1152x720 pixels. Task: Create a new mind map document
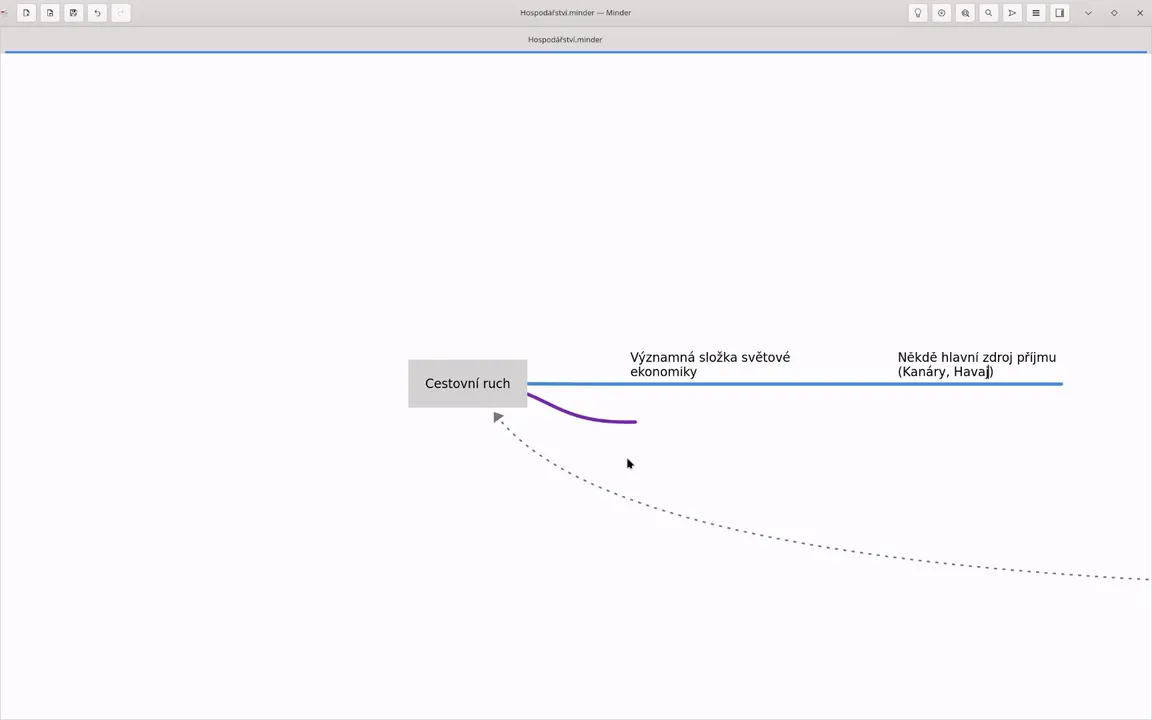click(x=26, y=12)
